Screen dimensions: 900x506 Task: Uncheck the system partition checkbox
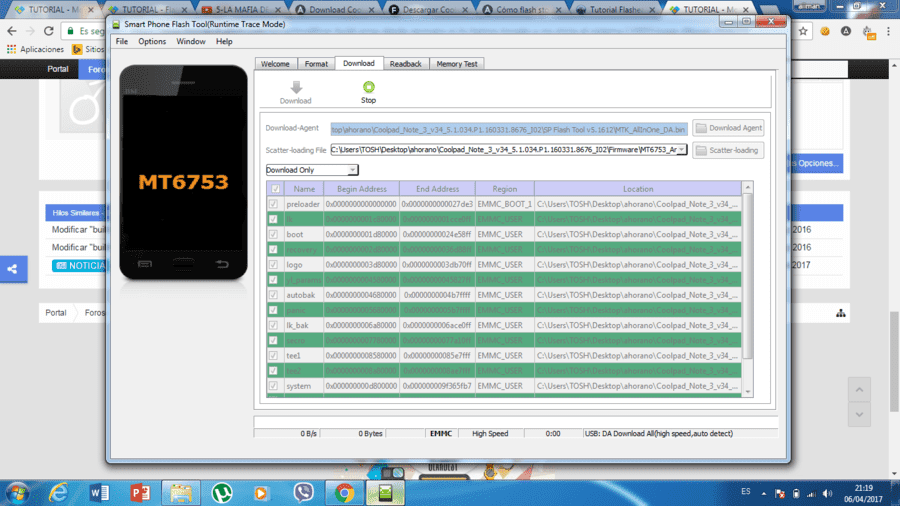273,386
